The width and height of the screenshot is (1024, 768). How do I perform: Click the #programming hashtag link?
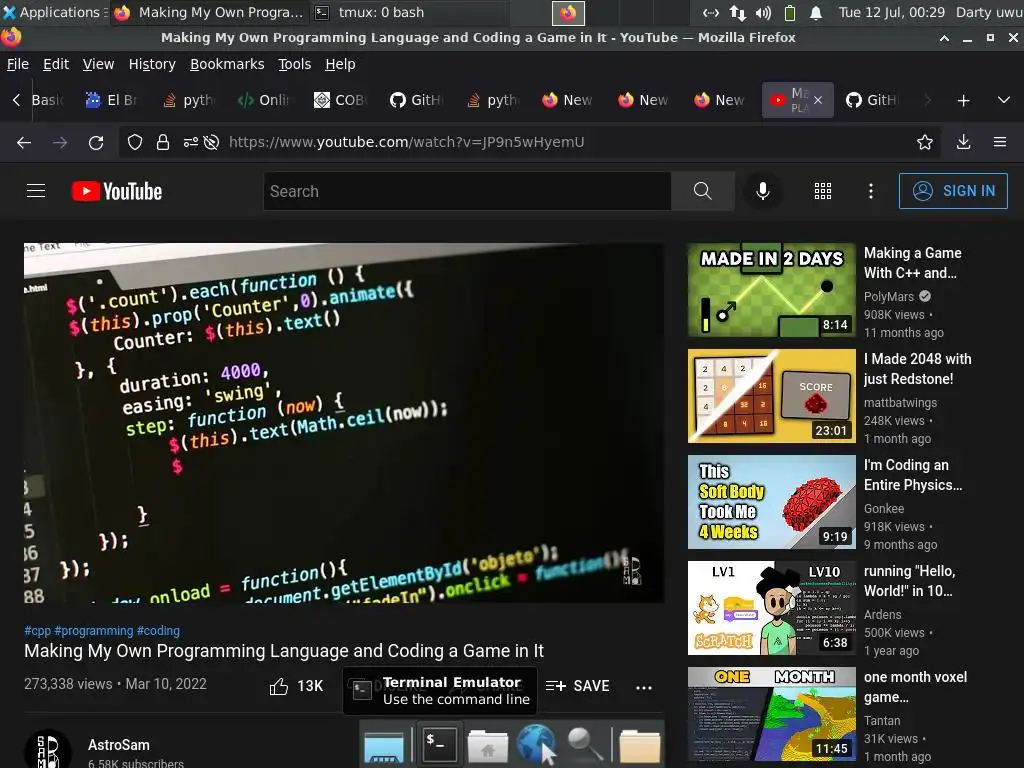click(x=93, y=631)
